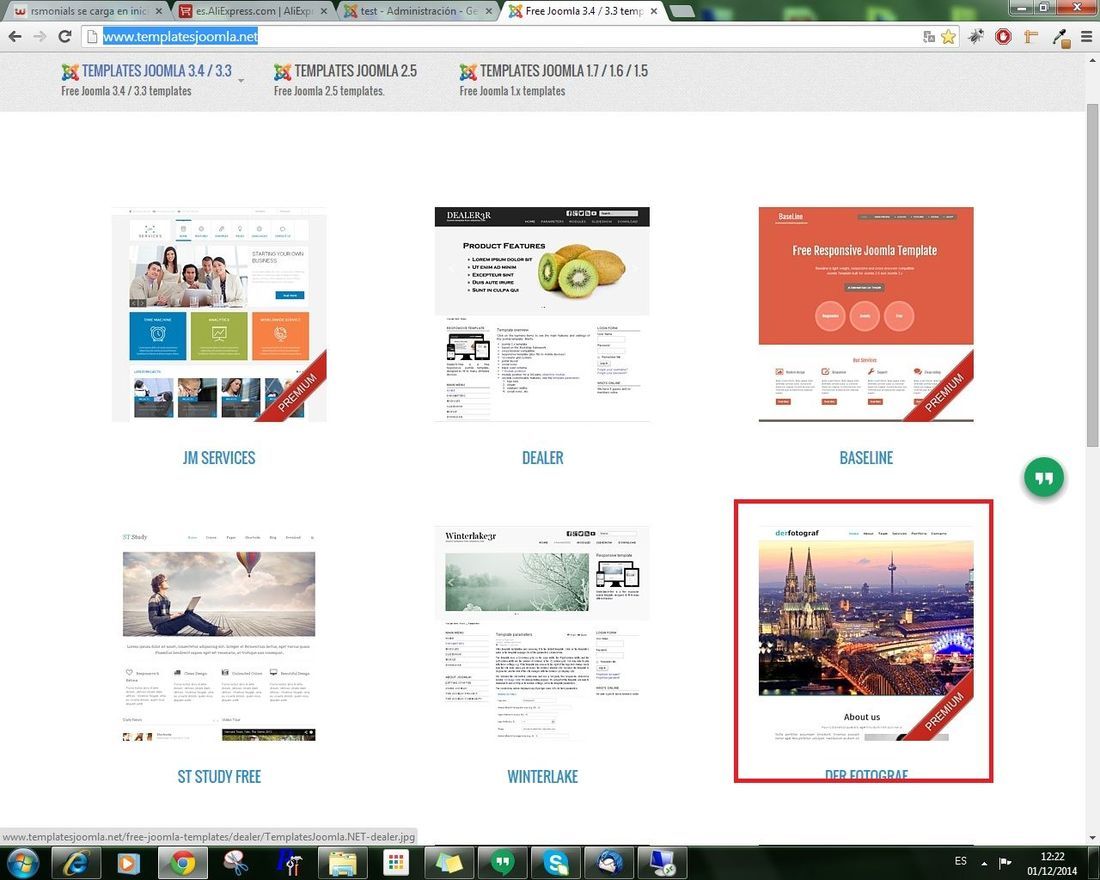Click the browser forward arrow

pyautogui.click(x=40, y=36)
